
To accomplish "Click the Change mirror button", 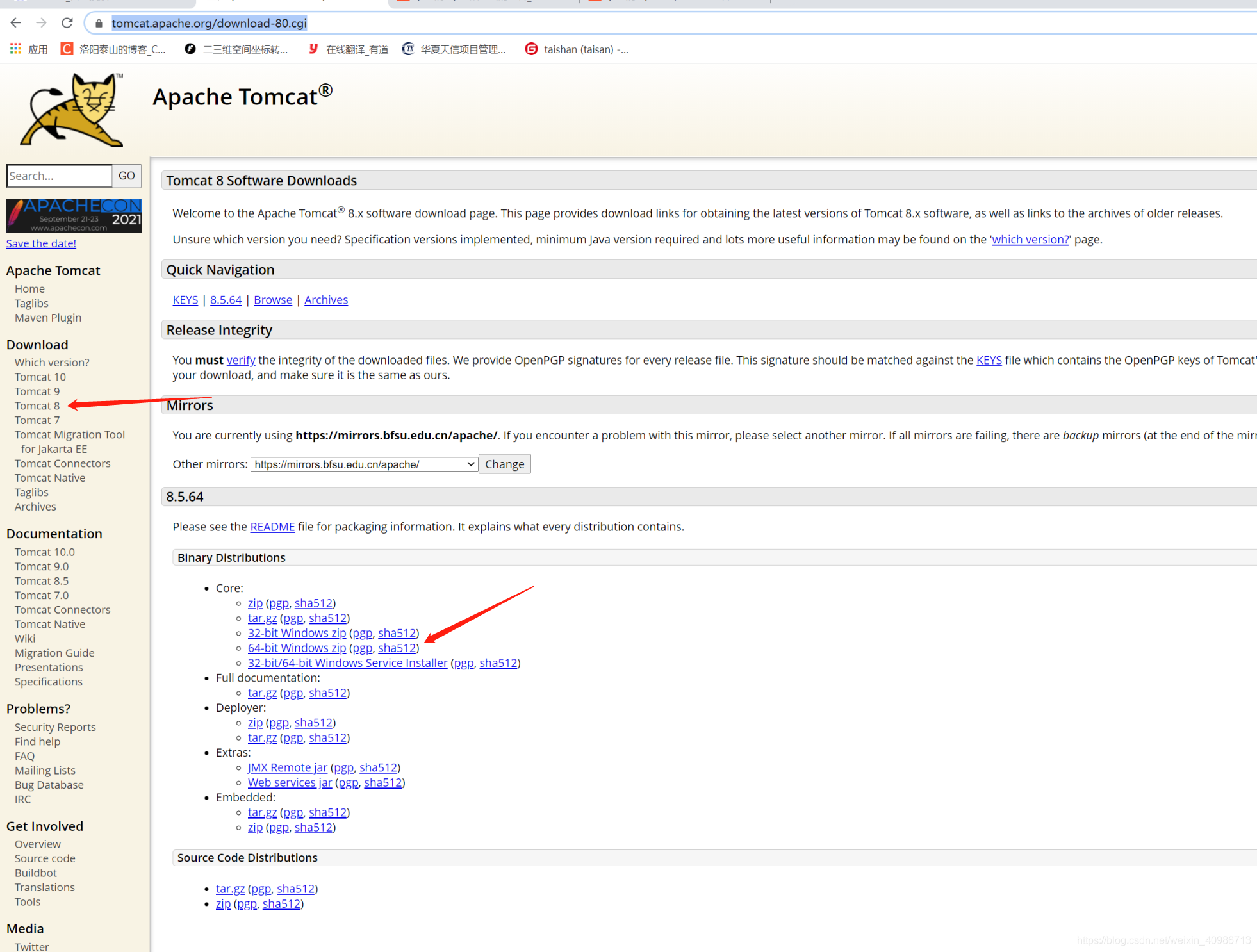I will (504, 464).
